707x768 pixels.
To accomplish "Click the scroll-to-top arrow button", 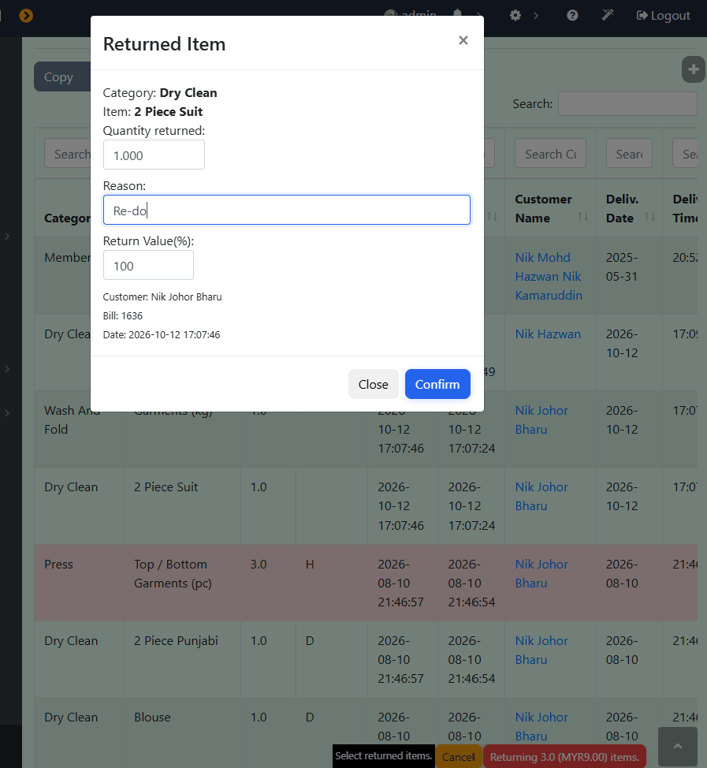I will (678, 746).
